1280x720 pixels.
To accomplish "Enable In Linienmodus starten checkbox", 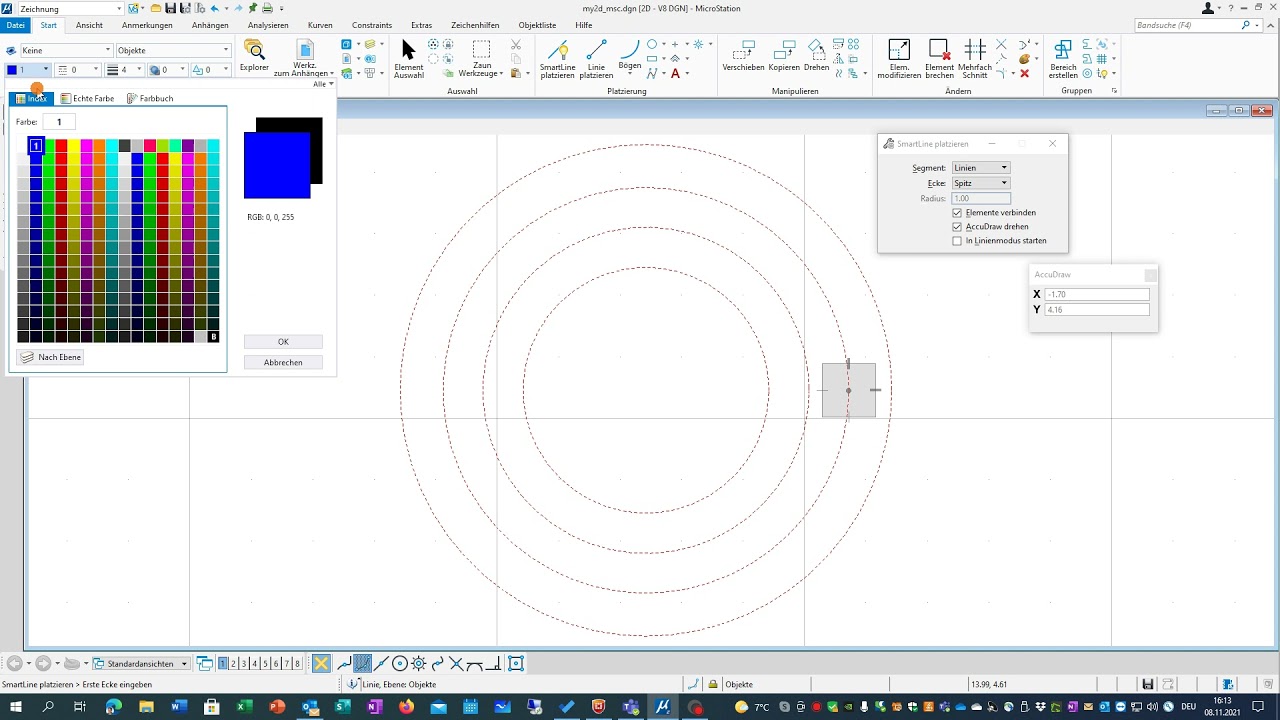I will tap(957, 241).
